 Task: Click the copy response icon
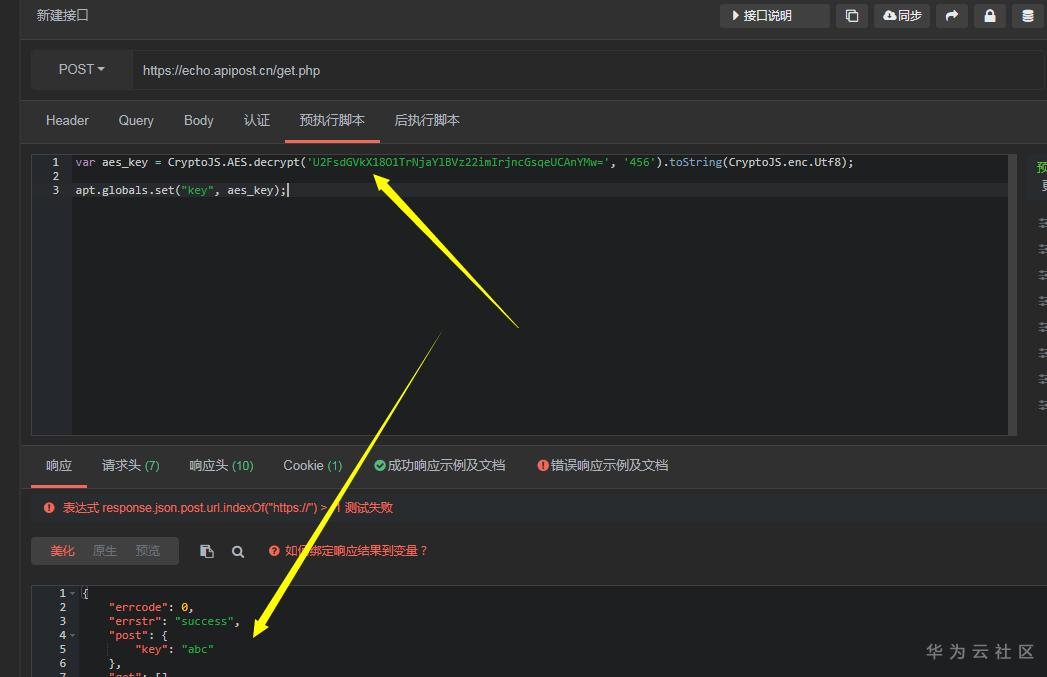coord(207,551)
